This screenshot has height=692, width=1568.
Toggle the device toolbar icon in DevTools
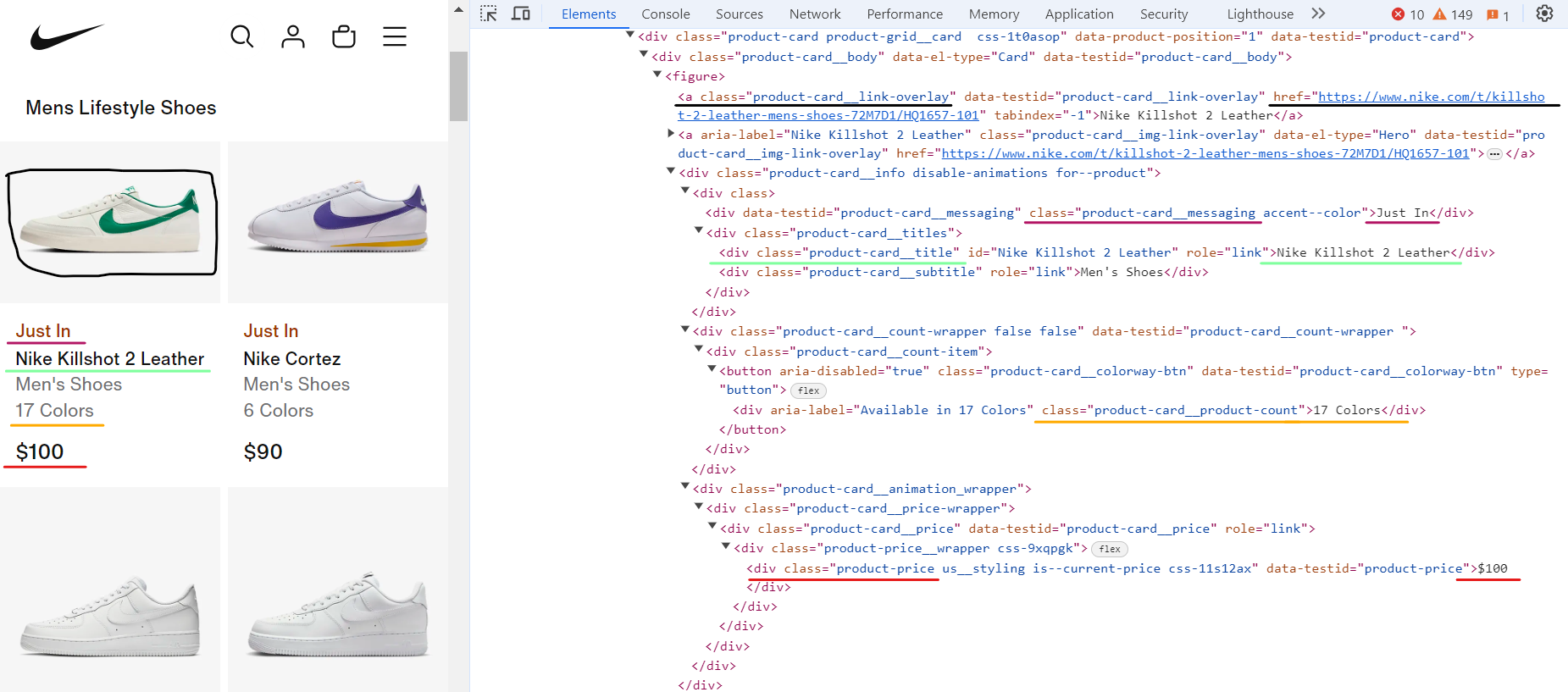521,14
